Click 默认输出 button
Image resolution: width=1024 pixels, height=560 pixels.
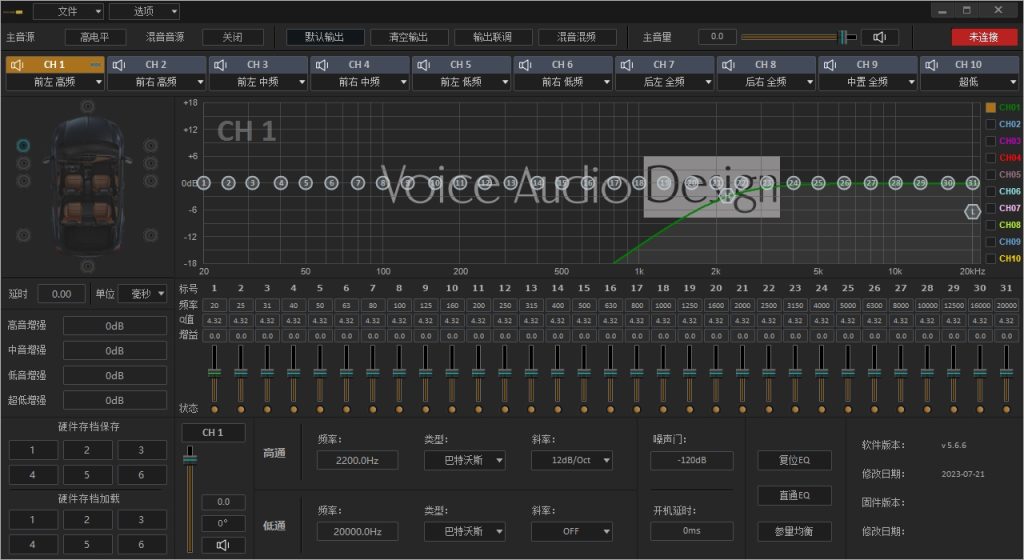click(325, 37)
